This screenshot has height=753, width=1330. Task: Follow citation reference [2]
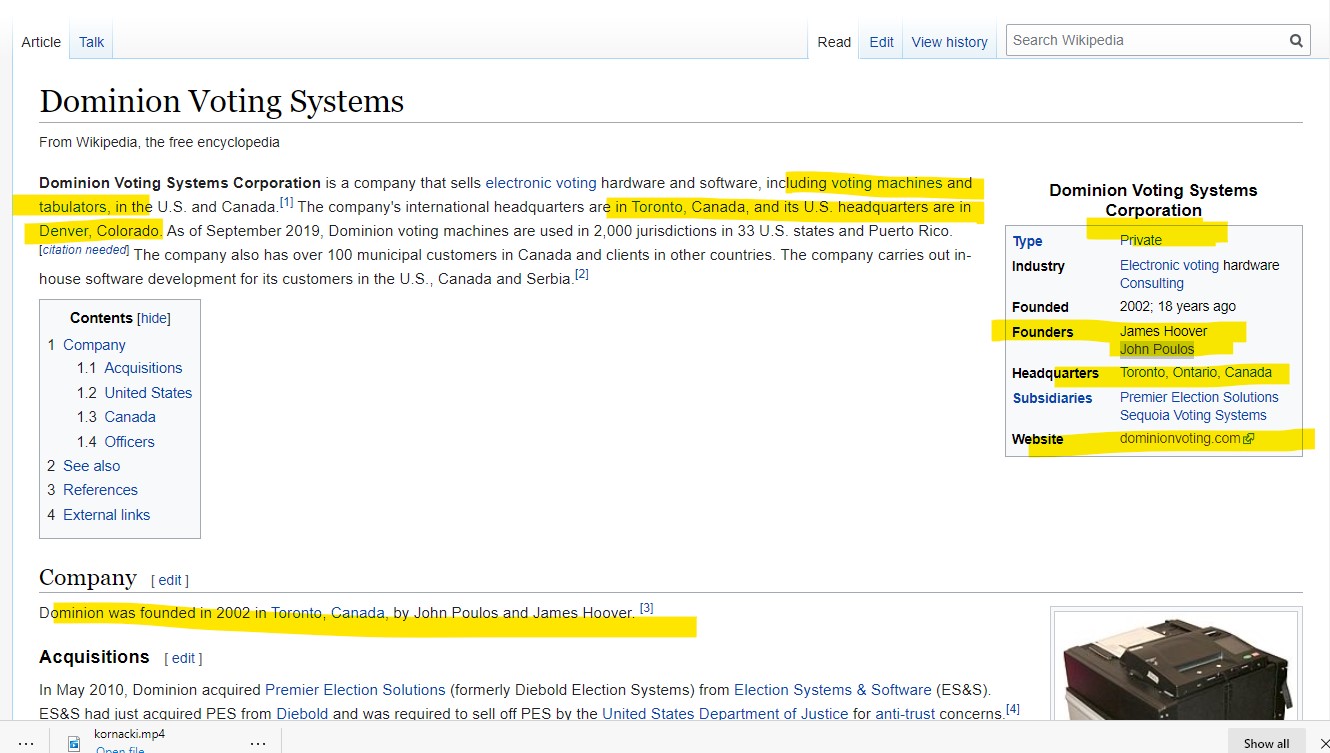(x=582, y=275)
